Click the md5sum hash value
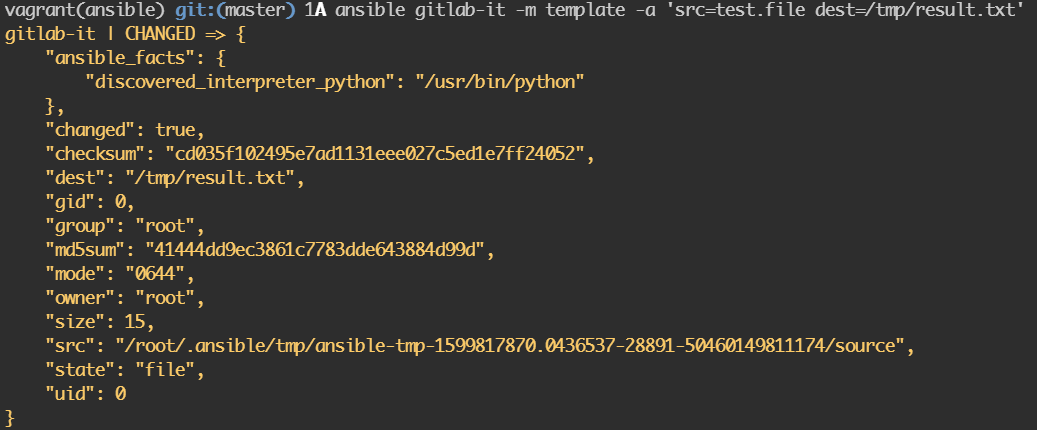 [316, 250]
